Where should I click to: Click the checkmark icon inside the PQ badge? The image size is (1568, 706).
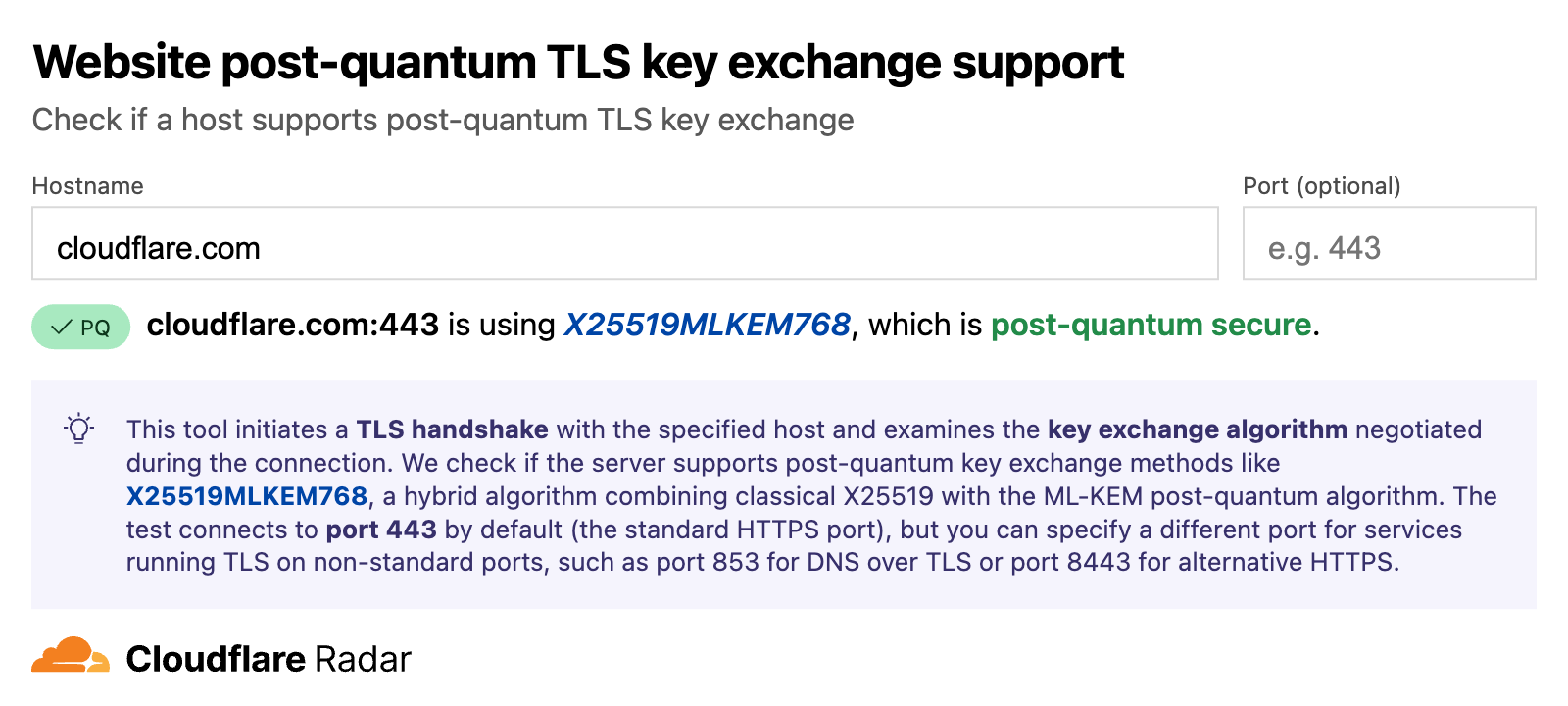[61, 327]
